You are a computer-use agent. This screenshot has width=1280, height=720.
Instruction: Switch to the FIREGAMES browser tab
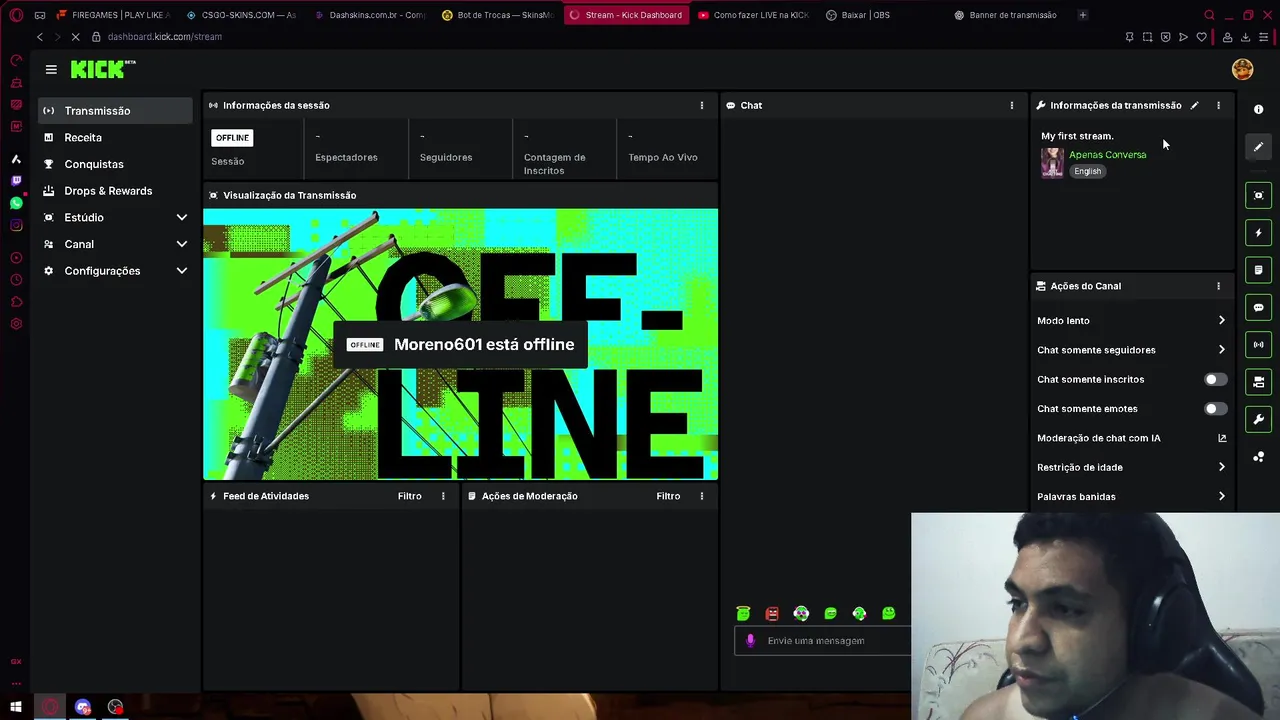[112, 15]
